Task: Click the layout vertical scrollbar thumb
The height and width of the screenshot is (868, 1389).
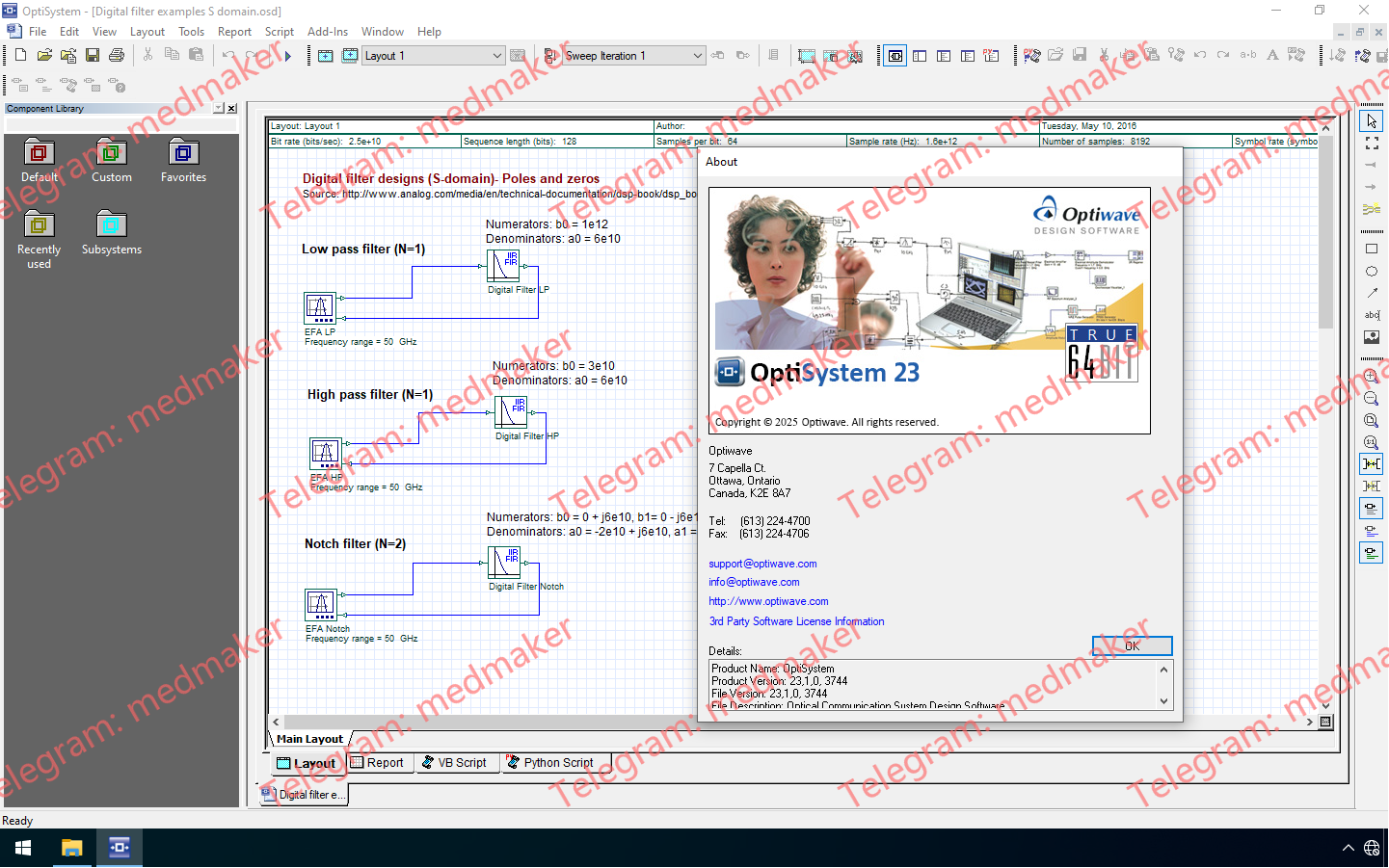Action: click(1325, 231)
